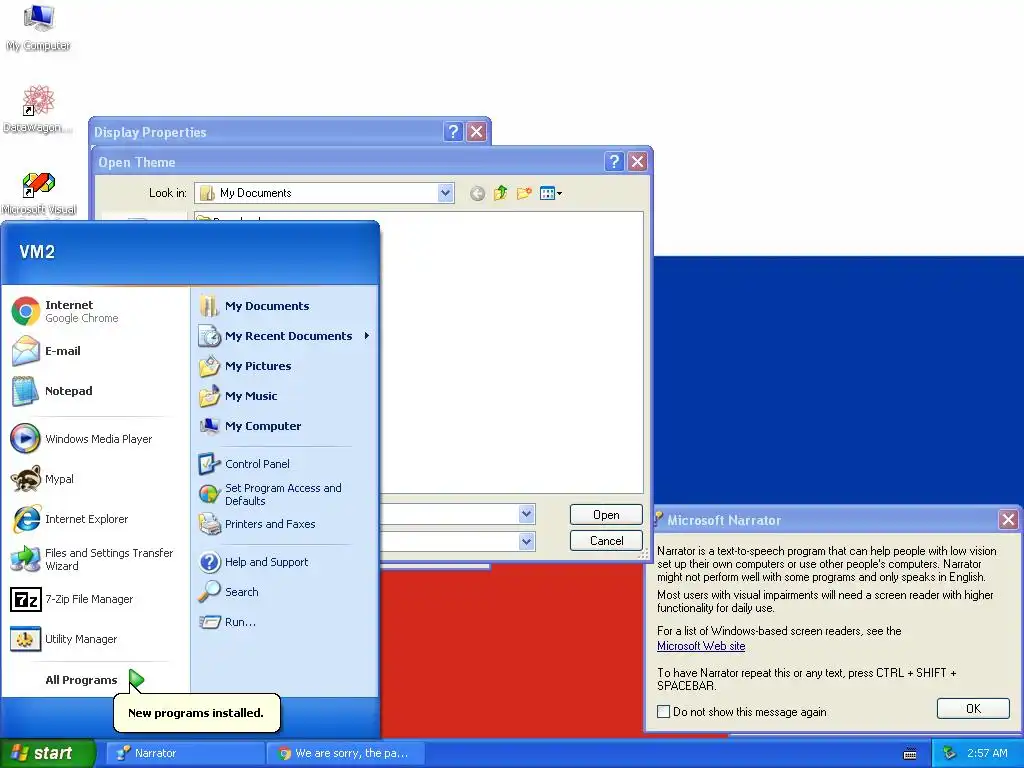1024x768 pixels.
Task: Click the Open button
Action: pyautogui.click(x=606, y=515)
